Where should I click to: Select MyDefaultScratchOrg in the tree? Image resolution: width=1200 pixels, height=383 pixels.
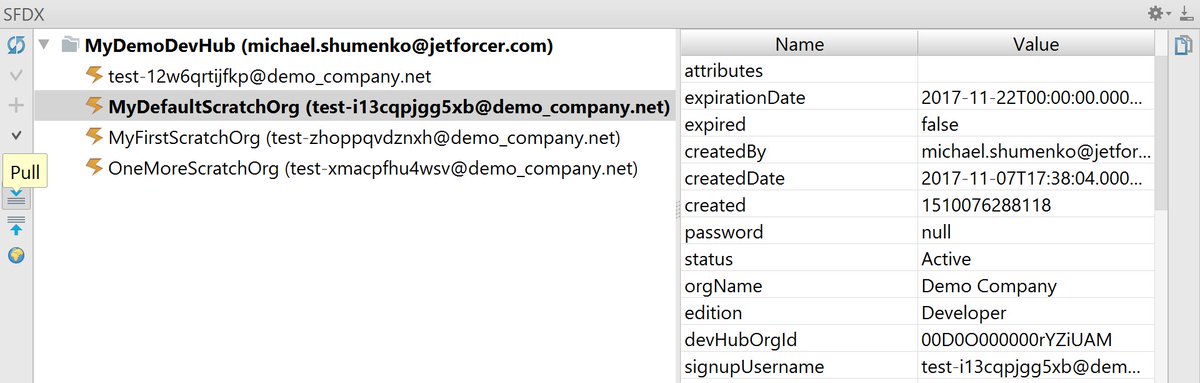377,106
